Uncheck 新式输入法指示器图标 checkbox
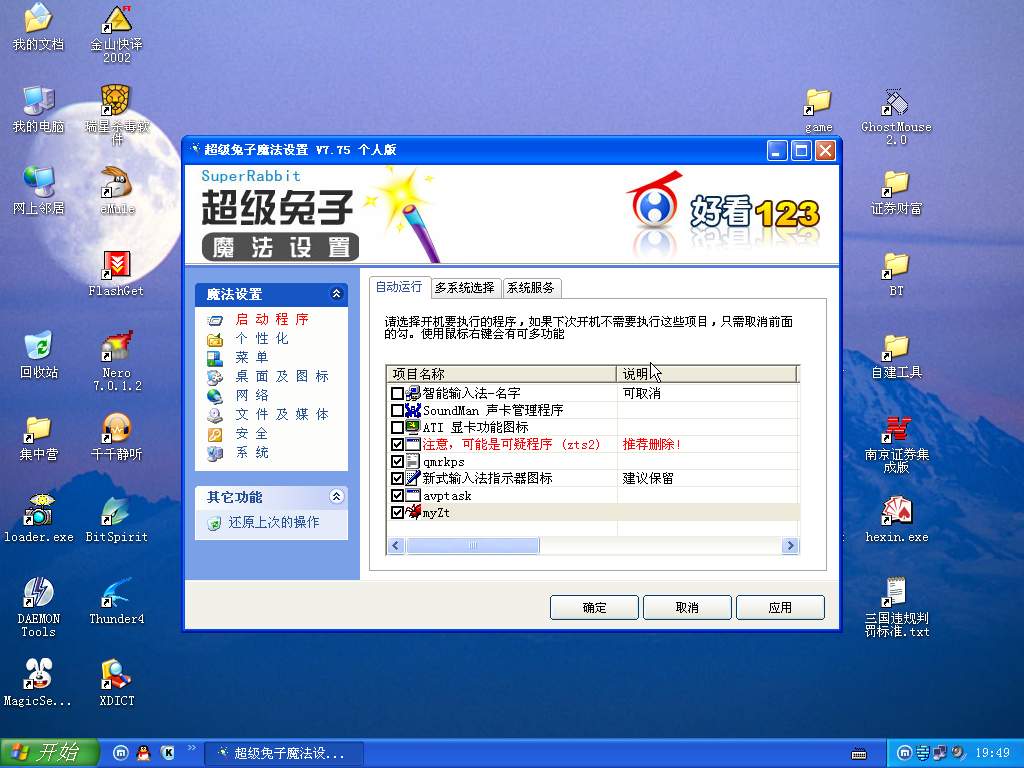Viewport: 1024px width, 768px height. click(396, 479)
